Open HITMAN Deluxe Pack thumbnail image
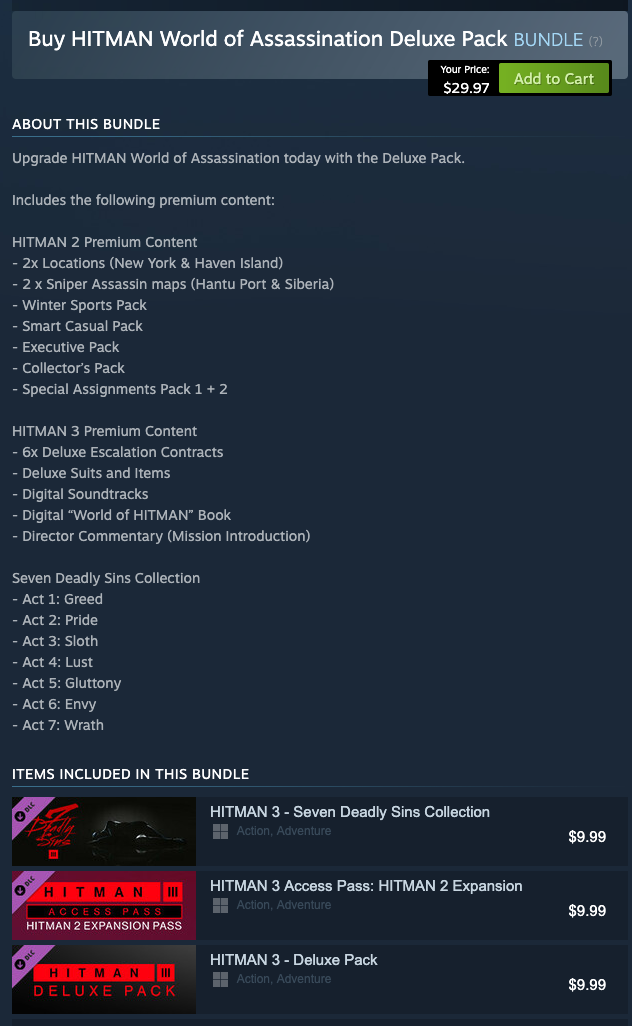The height and width of the screenshot is (1026, 632). click(104, 979)
